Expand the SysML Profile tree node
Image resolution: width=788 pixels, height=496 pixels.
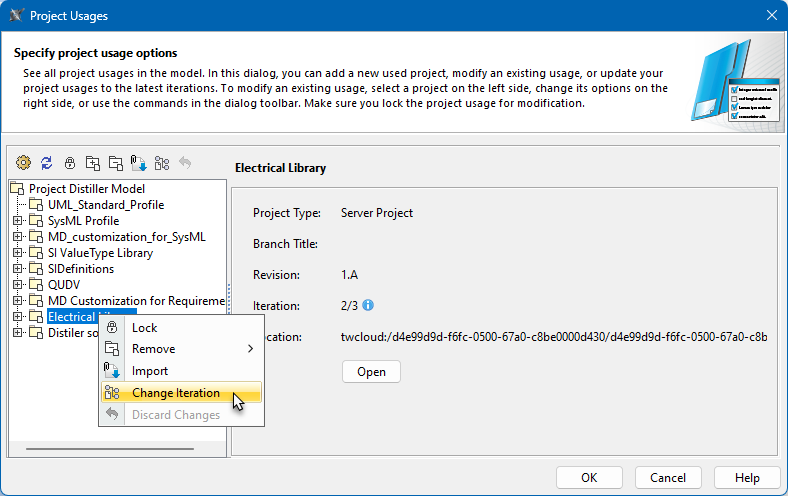point(17,221)
